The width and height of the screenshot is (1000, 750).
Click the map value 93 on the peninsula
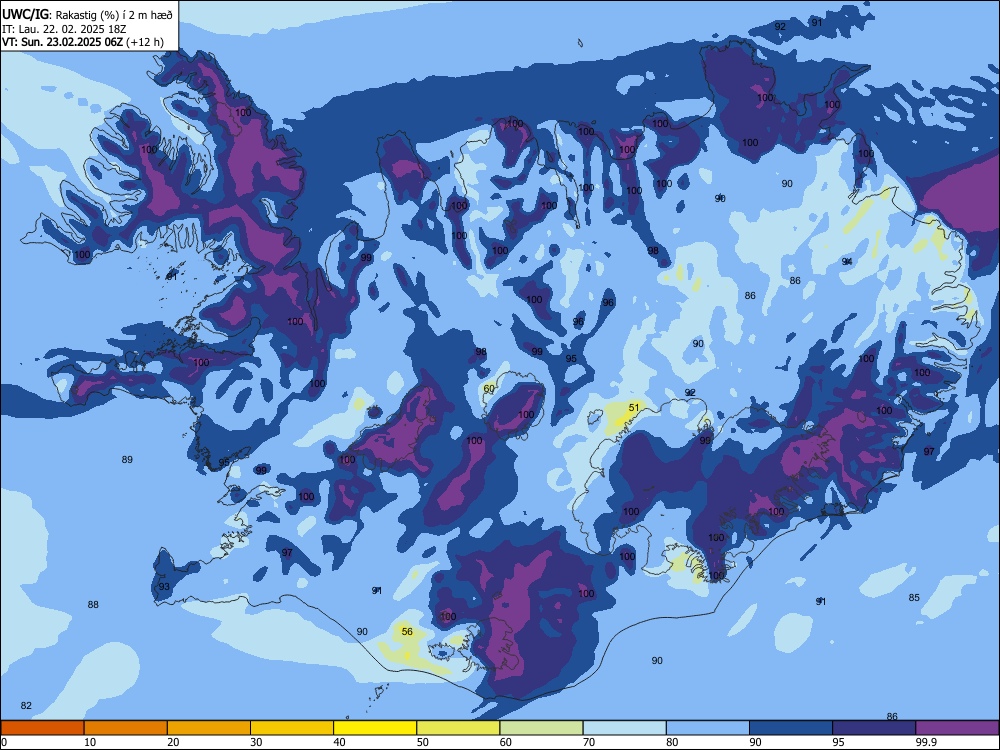click(x=165, y=586)
